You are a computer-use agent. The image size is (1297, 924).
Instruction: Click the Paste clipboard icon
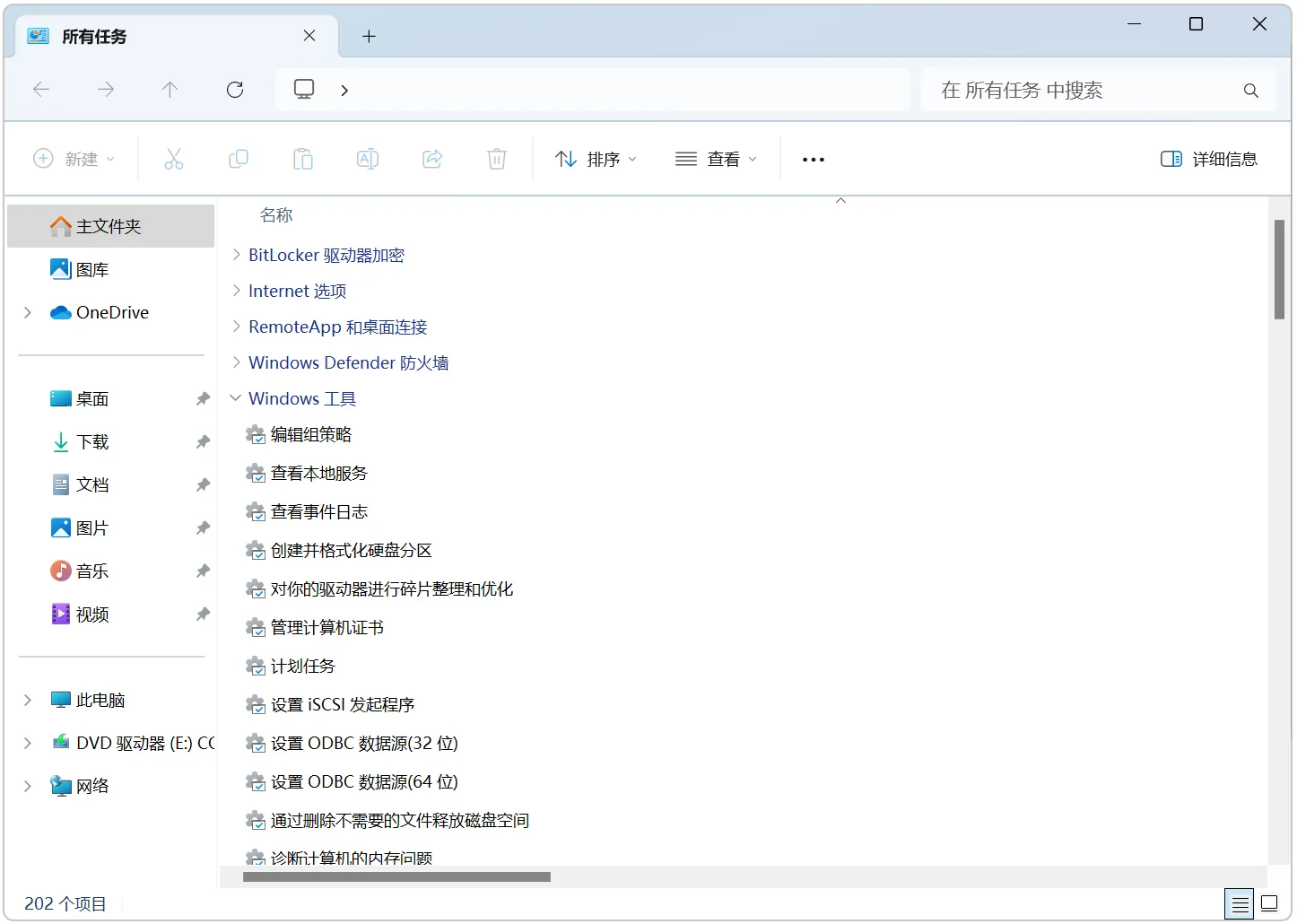[x=303, y=159]
